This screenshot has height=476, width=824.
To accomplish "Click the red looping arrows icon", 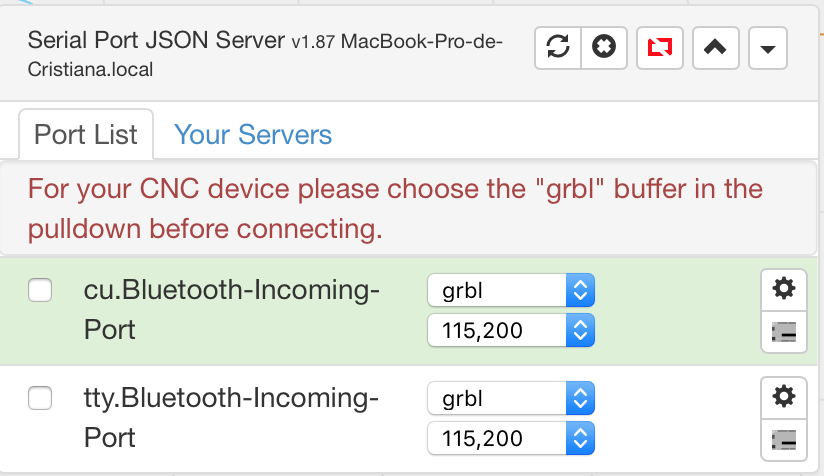I will [x=660, y=48].
